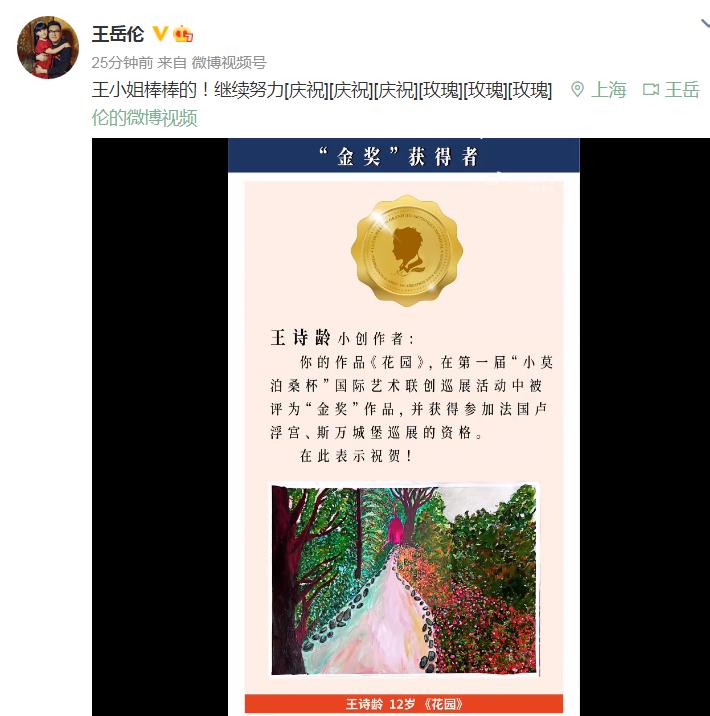710x716 pixels.
Task: Click the 王诗龄小创作者 heading in video
Action: pyautogui.click(x=342, y=338)
